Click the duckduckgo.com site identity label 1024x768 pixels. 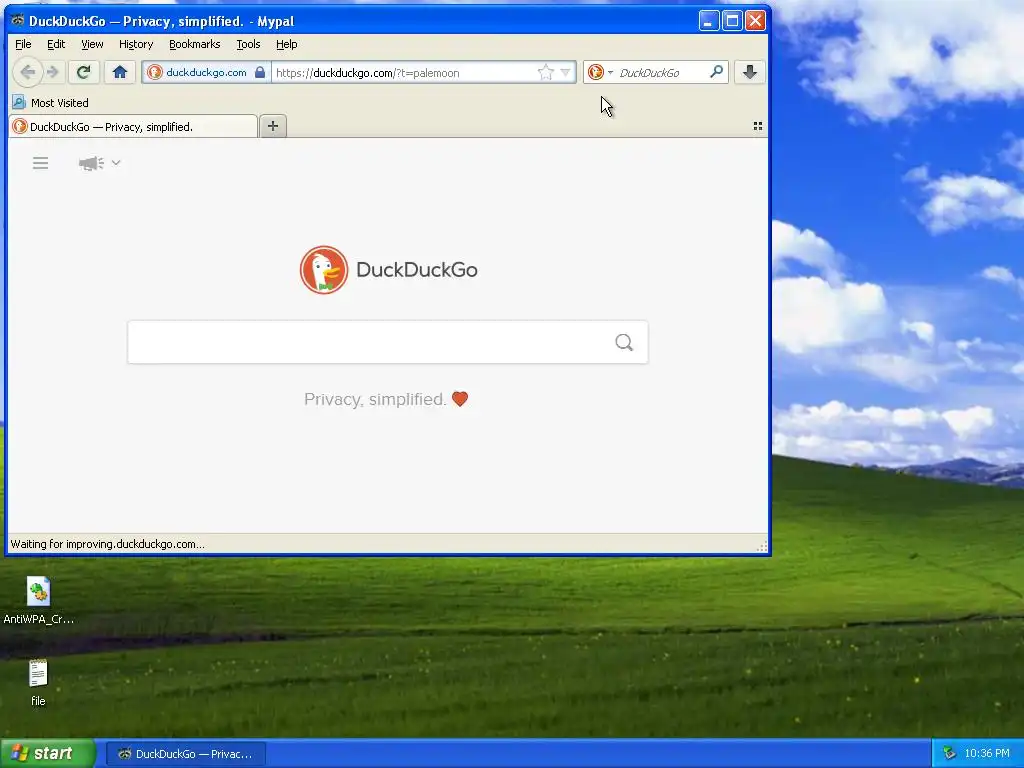click(206, 72)
